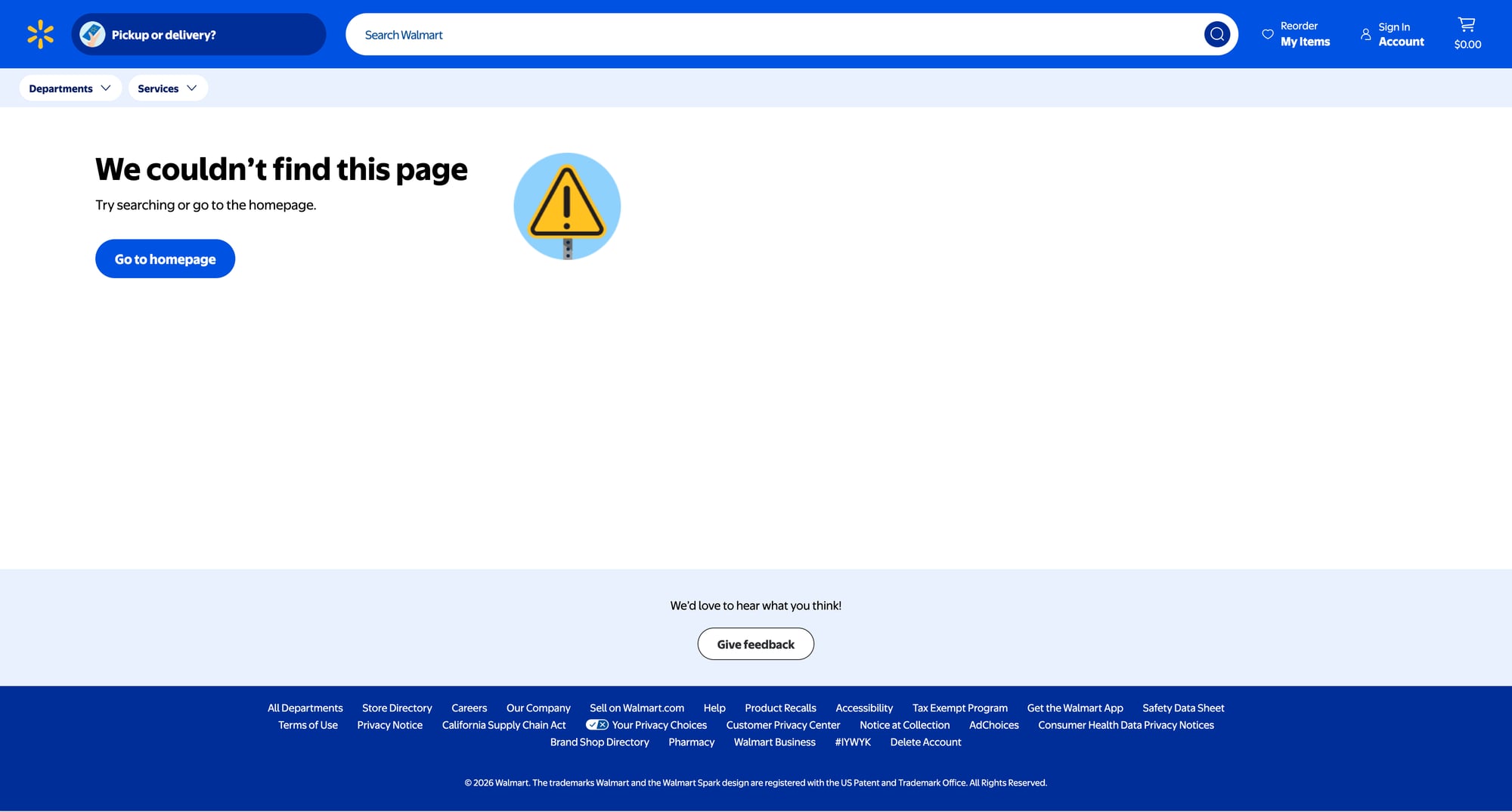1512x812 pixels.
Task: Click the privacy choices check-and-x icon
Action: coord(596,725)
